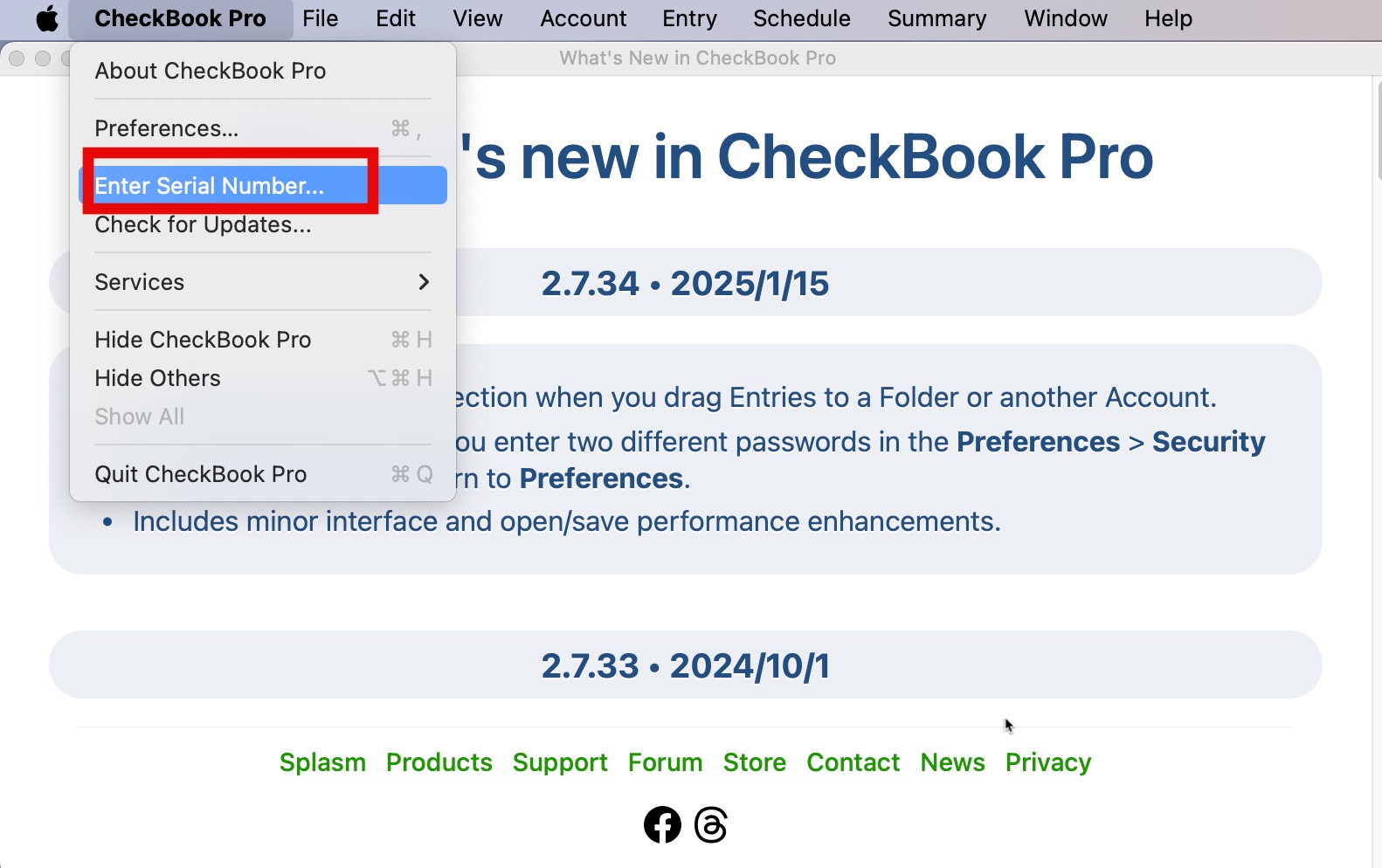Click the Threads icon
Screen dimensions: 1382x868
(x=711, y=824)
